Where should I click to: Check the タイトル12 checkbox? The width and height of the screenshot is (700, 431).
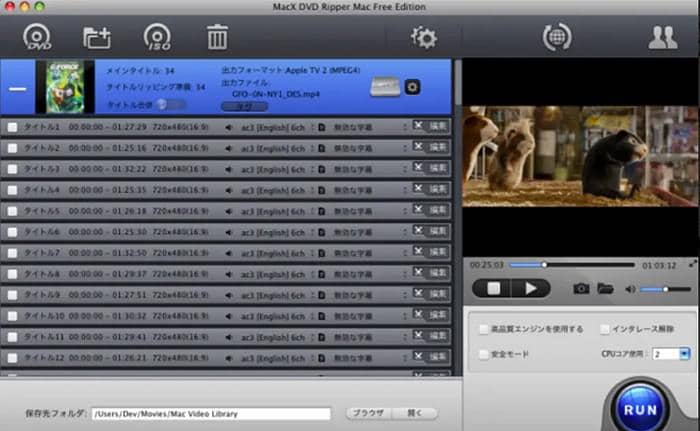click(x=12, y=358)
